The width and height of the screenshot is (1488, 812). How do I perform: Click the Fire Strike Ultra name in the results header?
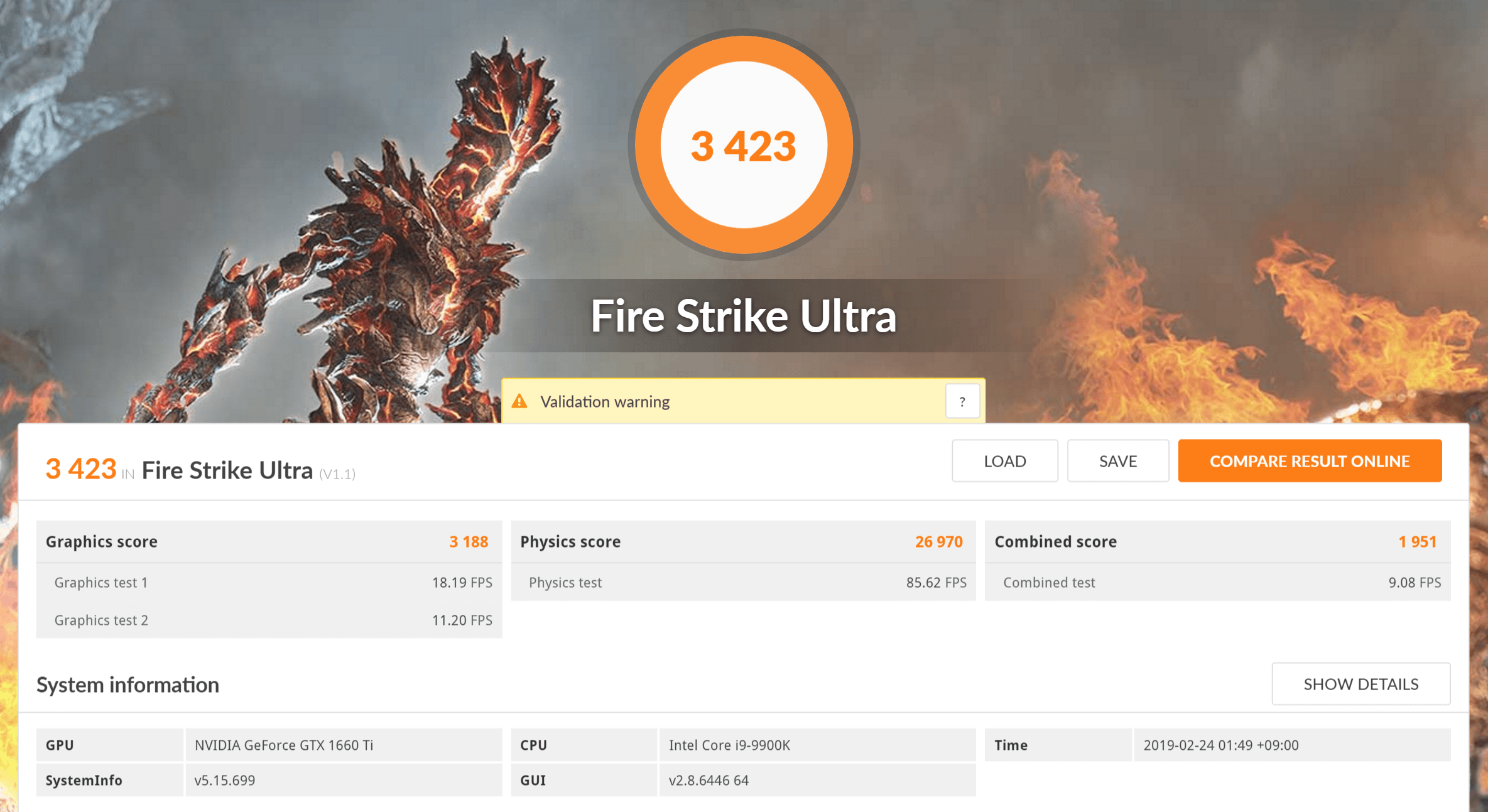click(227, 470)
